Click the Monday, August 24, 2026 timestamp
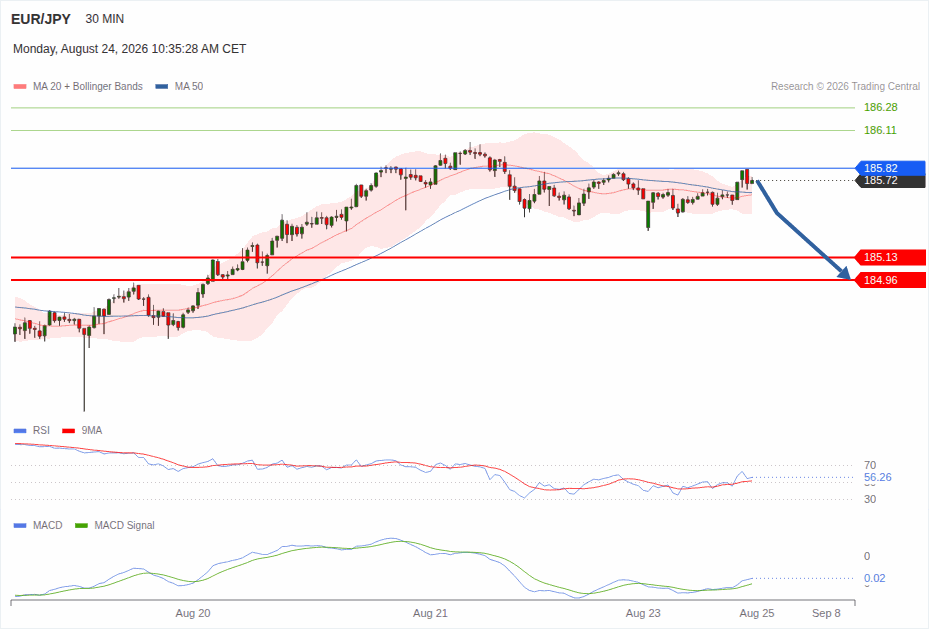This screenshot has height=629, width=929. coord(130,49)
